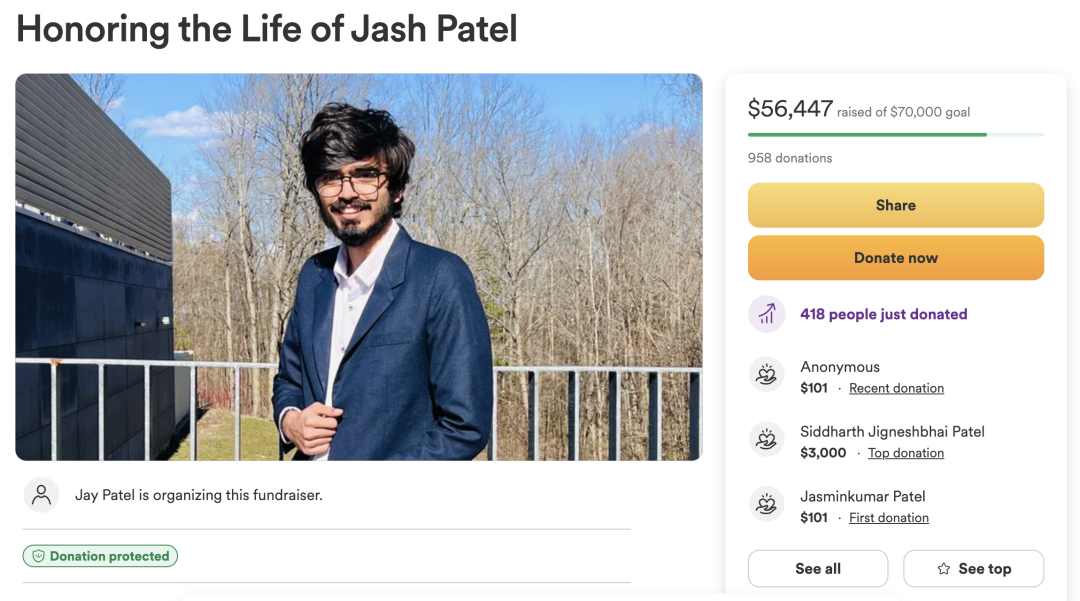Open the Recent donation link
Image resolution: width=1080 pixels, height=601 pixels.
(x=896, y=388)
